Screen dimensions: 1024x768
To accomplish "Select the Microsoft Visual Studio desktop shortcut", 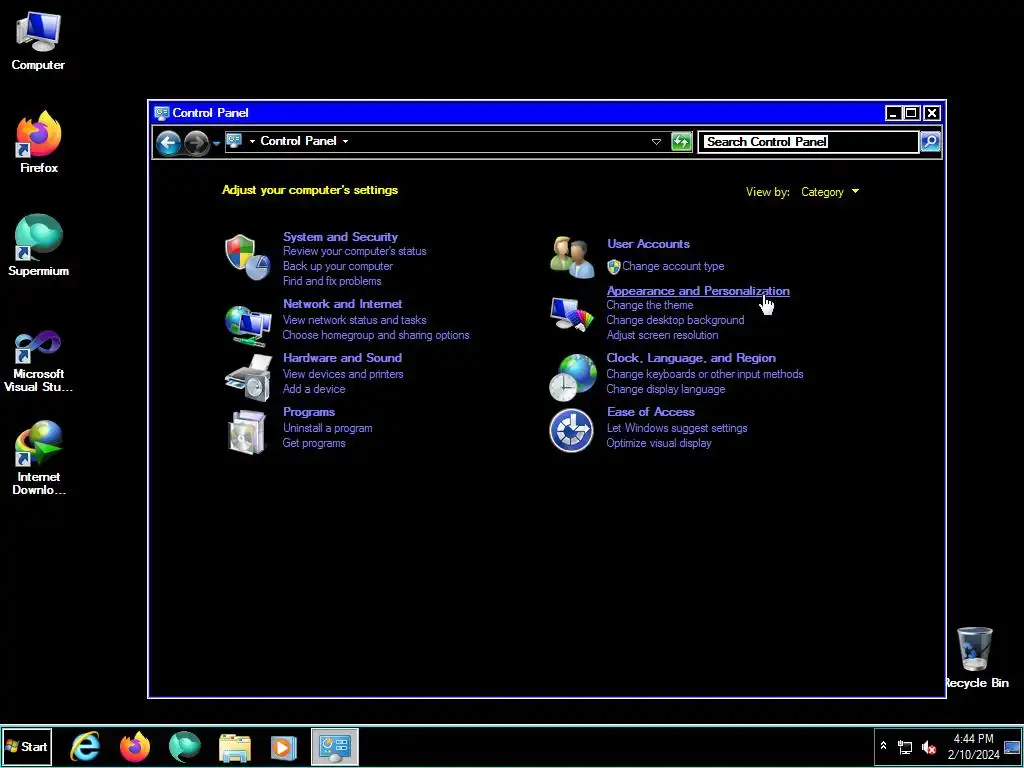I will coord(39,360).
